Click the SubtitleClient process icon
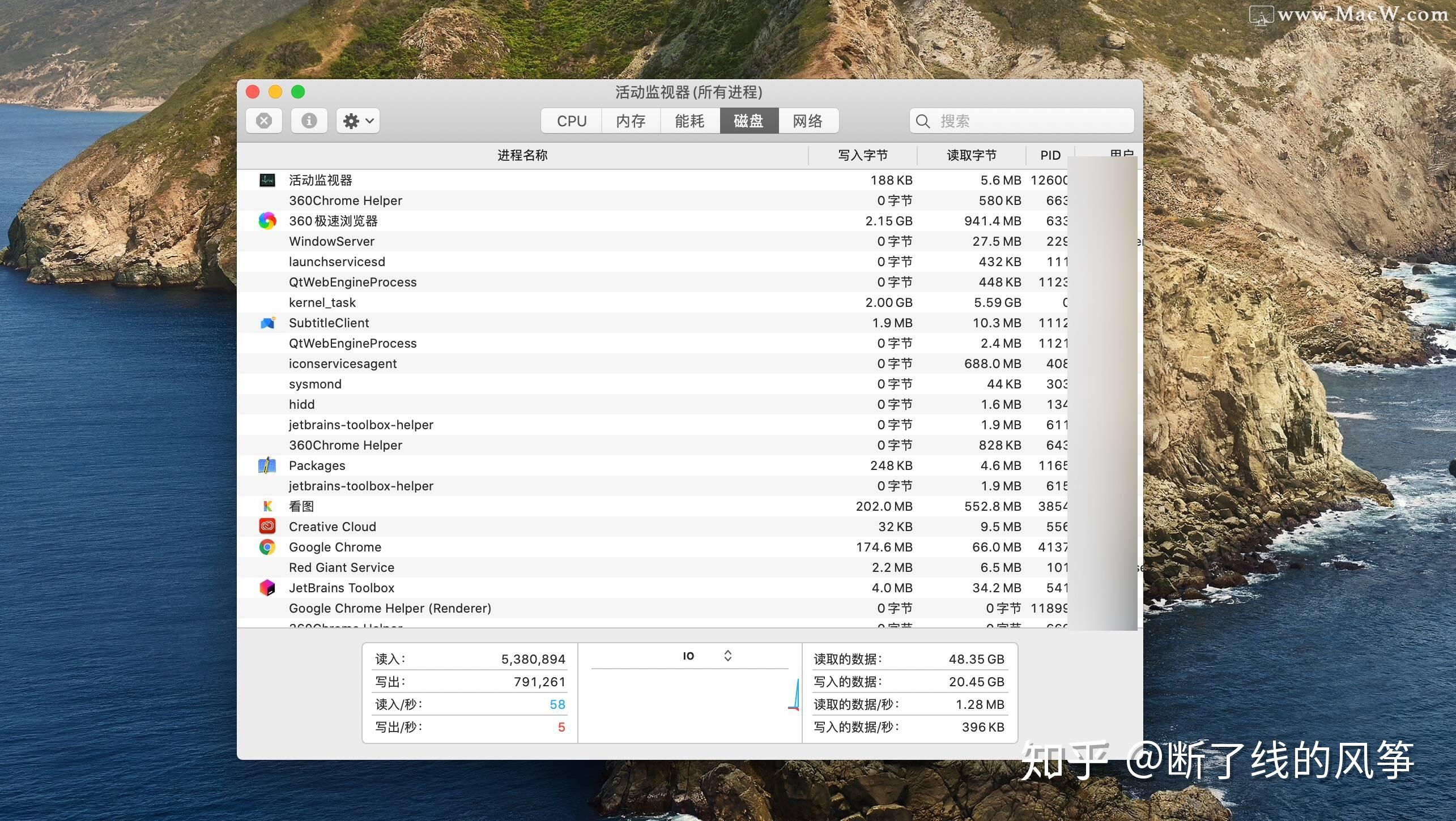 (x=267, y=323)
